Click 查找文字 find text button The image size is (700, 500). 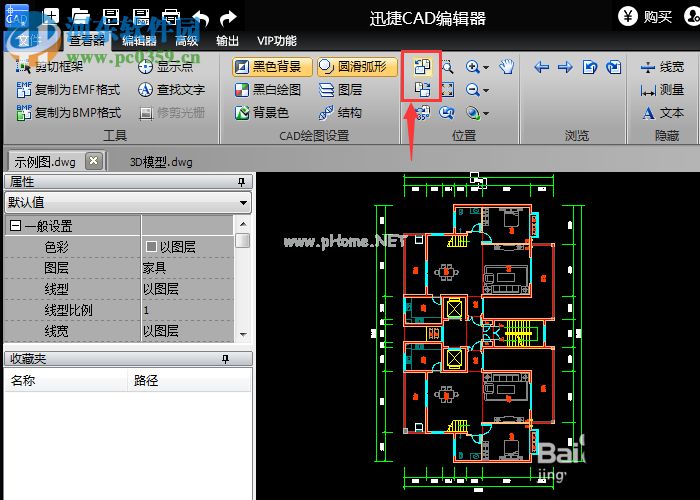[x=171, y=90]
